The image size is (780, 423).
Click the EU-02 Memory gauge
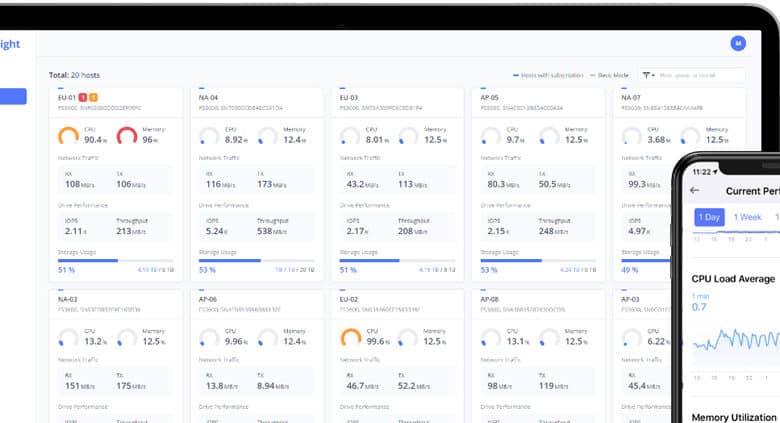(x=408, y=337)
